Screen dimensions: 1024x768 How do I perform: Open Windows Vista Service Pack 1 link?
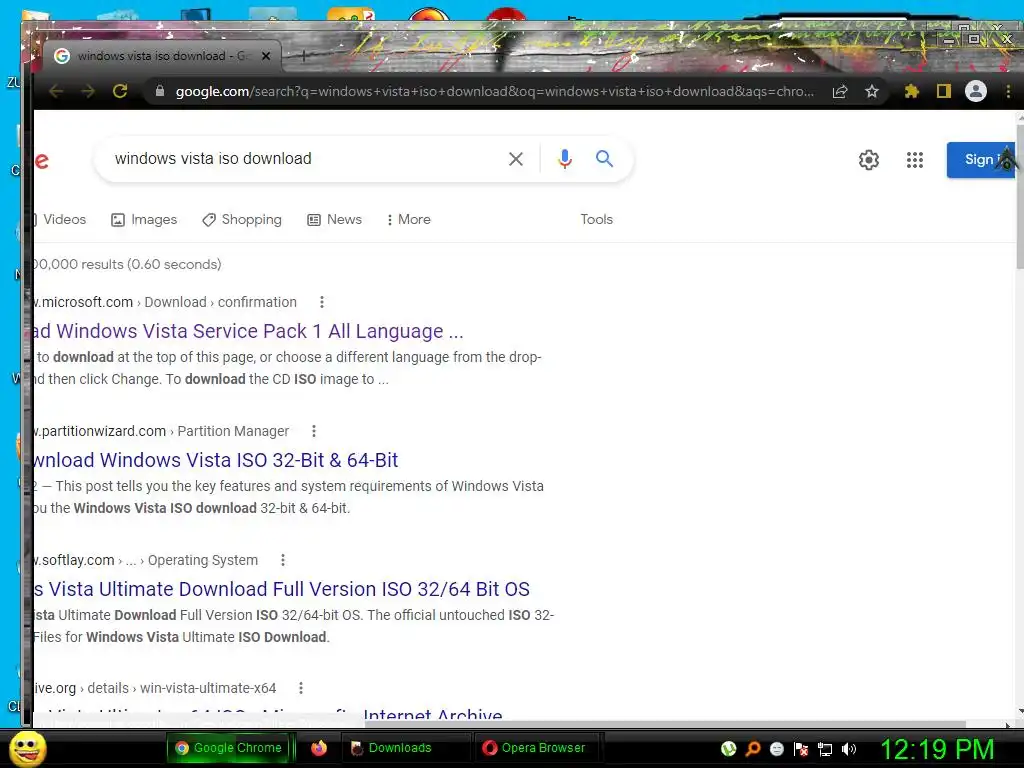(x=248, y=331)
